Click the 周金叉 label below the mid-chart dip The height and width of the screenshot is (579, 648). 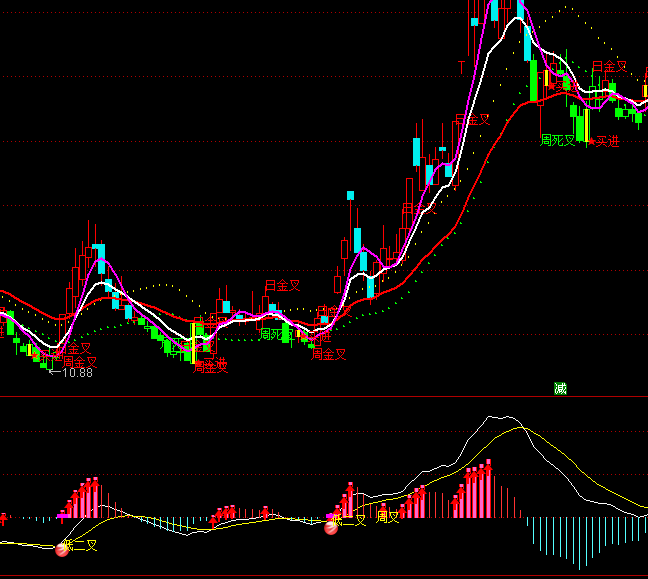[328, 354]
